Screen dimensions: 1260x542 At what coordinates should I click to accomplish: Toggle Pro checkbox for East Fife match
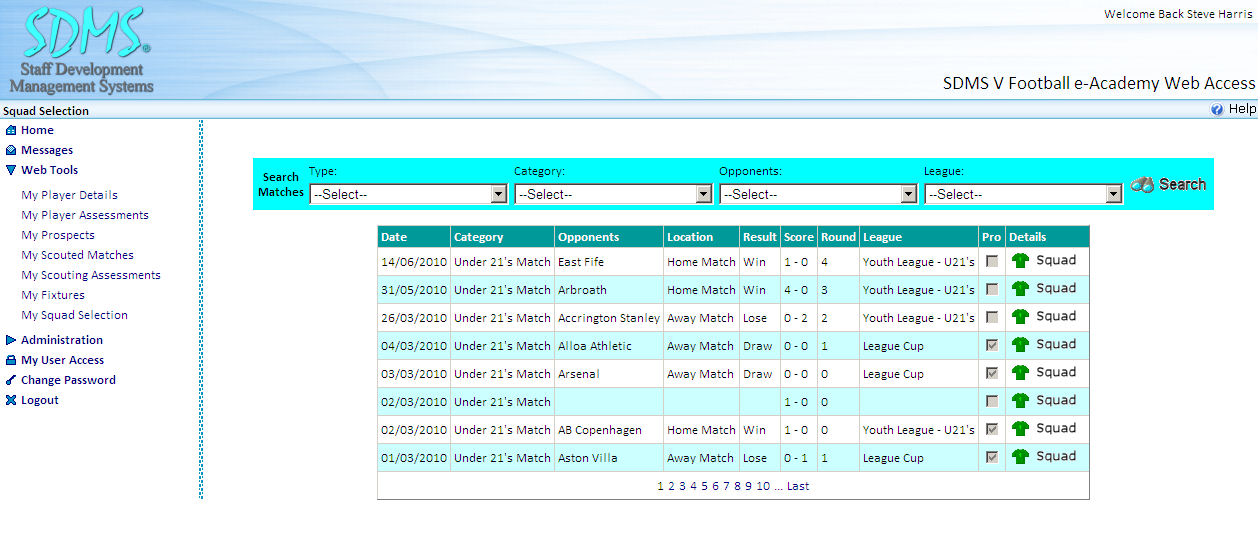tap(991, 262)
